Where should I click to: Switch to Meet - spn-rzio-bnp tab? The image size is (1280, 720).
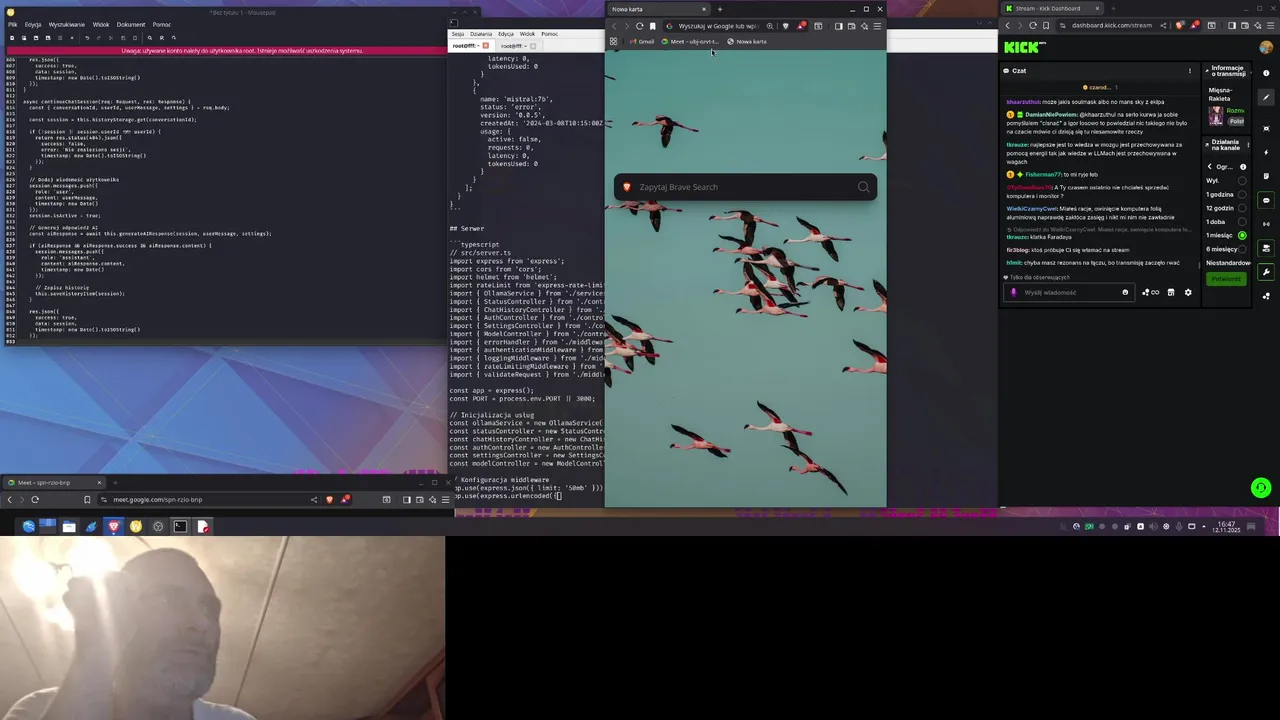pyautogui.click(x=53, y=483)
